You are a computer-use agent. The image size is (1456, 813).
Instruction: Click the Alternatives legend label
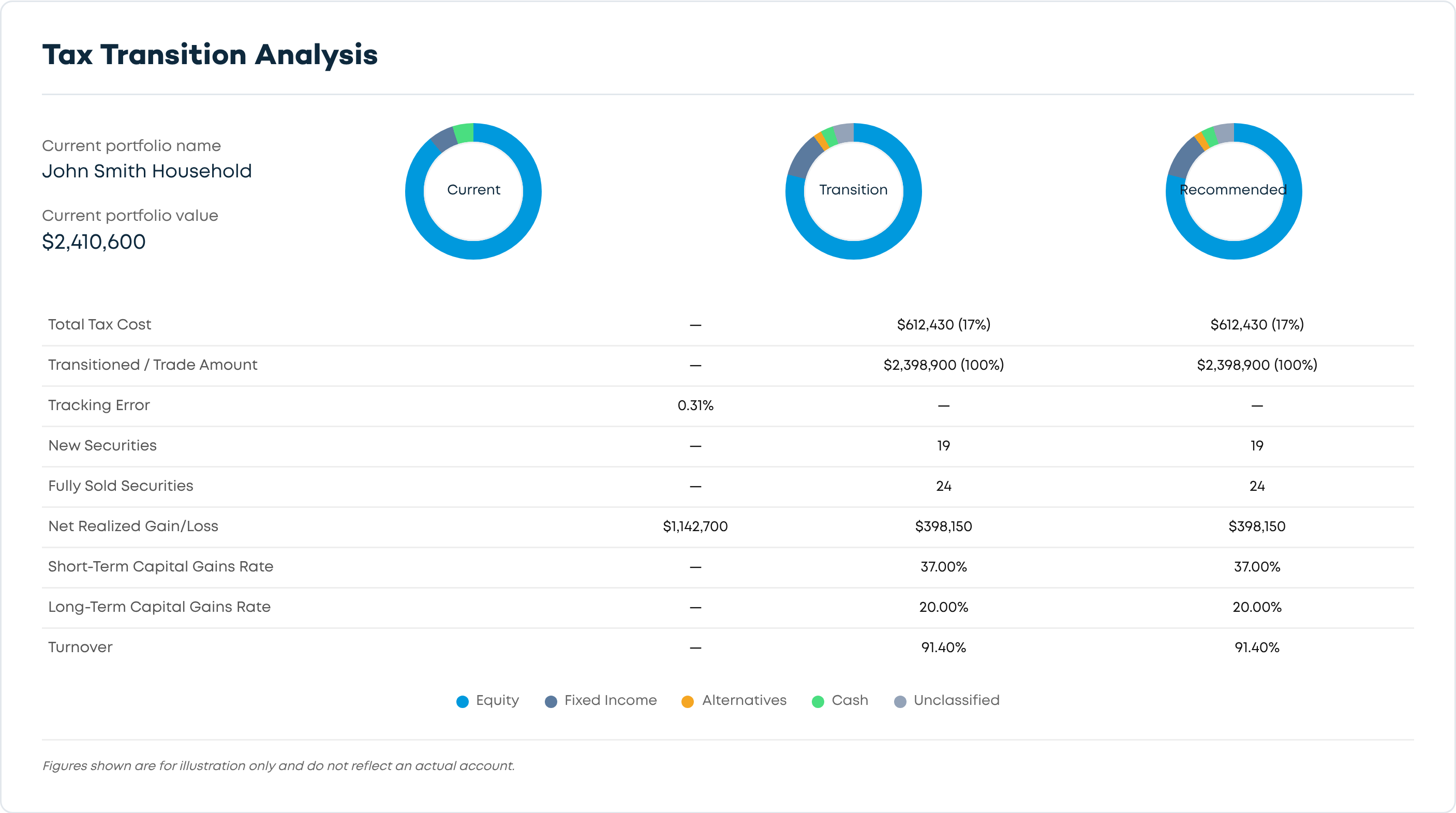tap(744, 700)
